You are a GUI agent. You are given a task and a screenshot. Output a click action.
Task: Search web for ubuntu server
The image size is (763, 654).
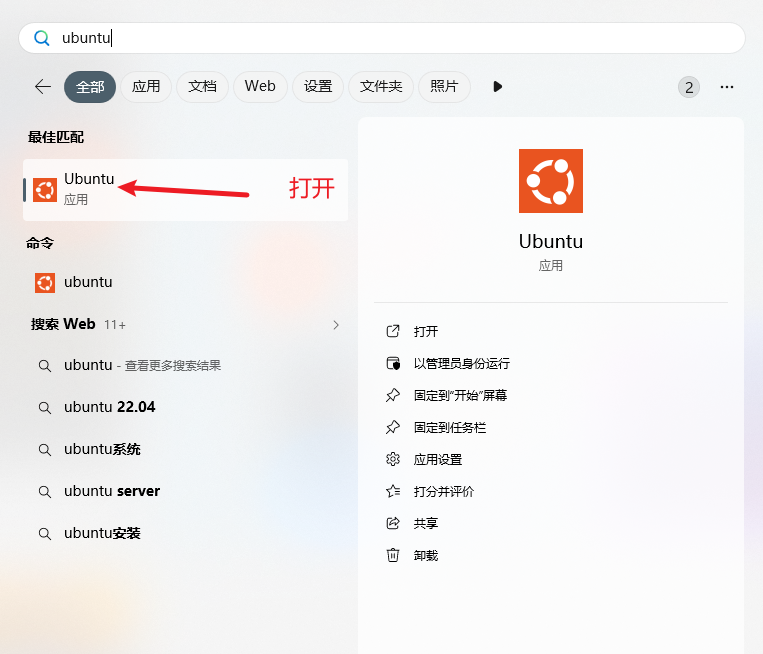point(185,491)
